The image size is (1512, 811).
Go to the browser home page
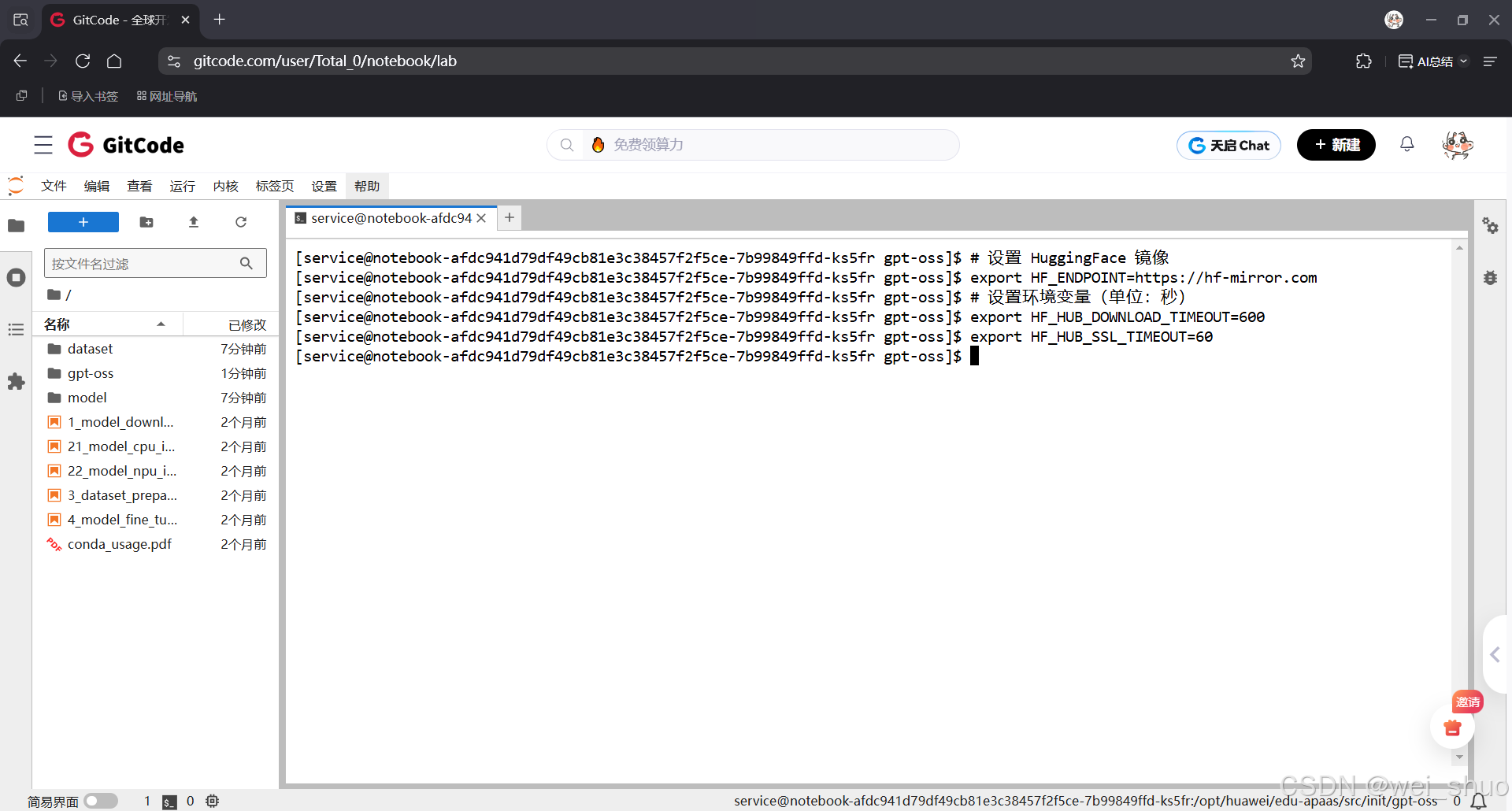coord(114,61)
